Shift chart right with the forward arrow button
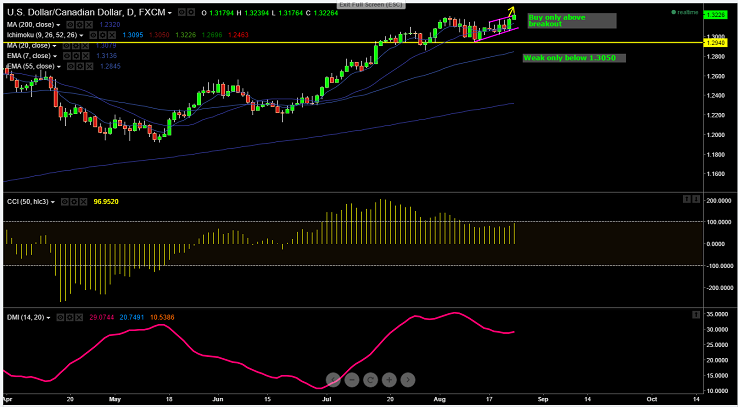The height and width of the screenshot is (407, 738). (408, 380)
